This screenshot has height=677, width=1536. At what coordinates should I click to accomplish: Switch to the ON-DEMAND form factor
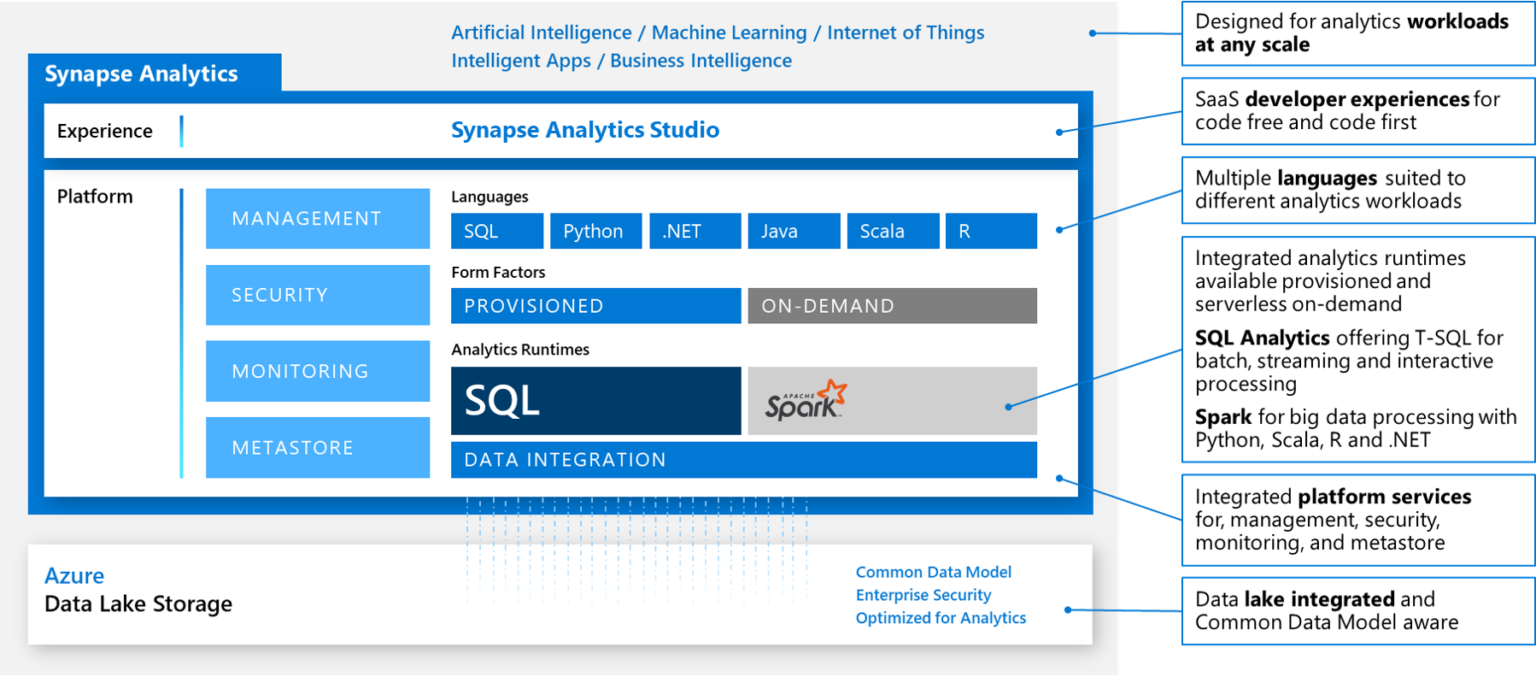click(892, 306)
